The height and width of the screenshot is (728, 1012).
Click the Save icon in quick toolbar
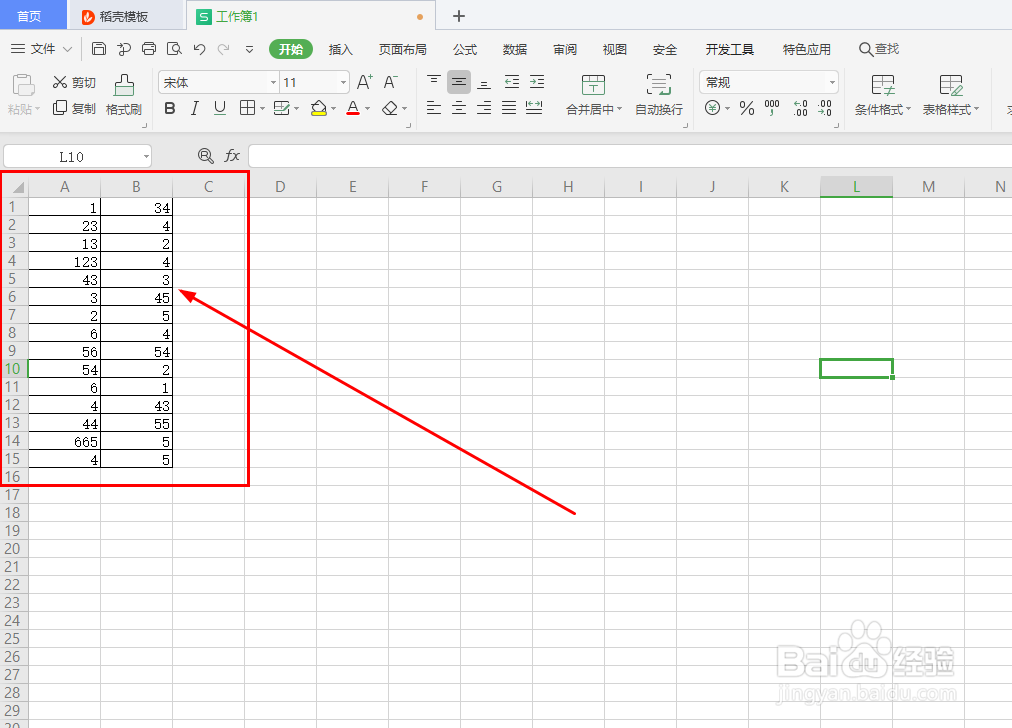[x=99, y=49]
